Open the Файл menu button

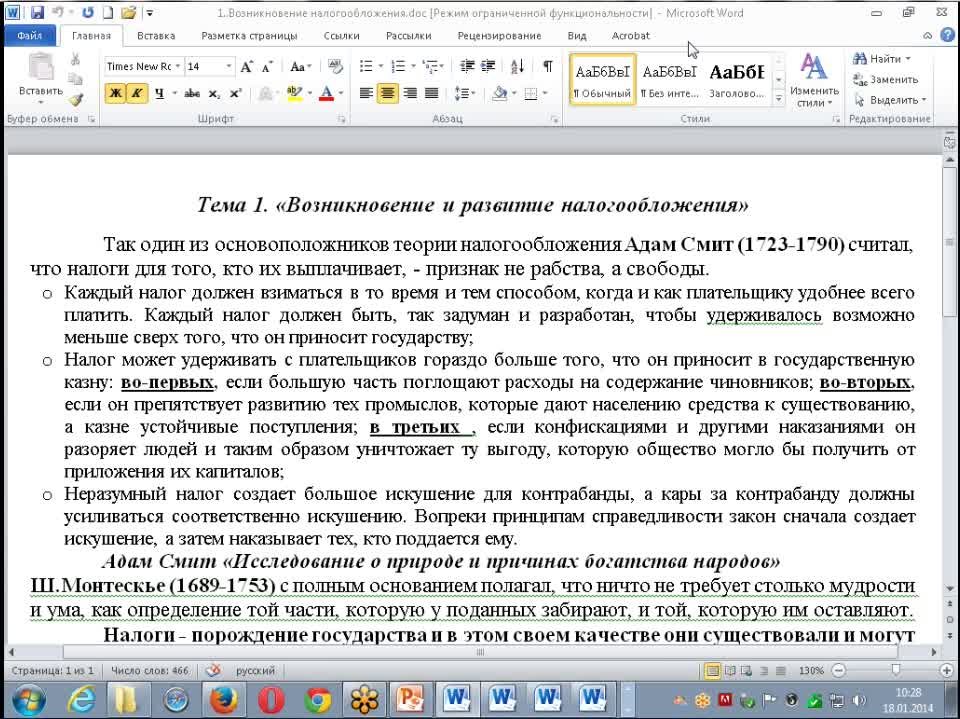pyautogui.click(x=29, y=36)
